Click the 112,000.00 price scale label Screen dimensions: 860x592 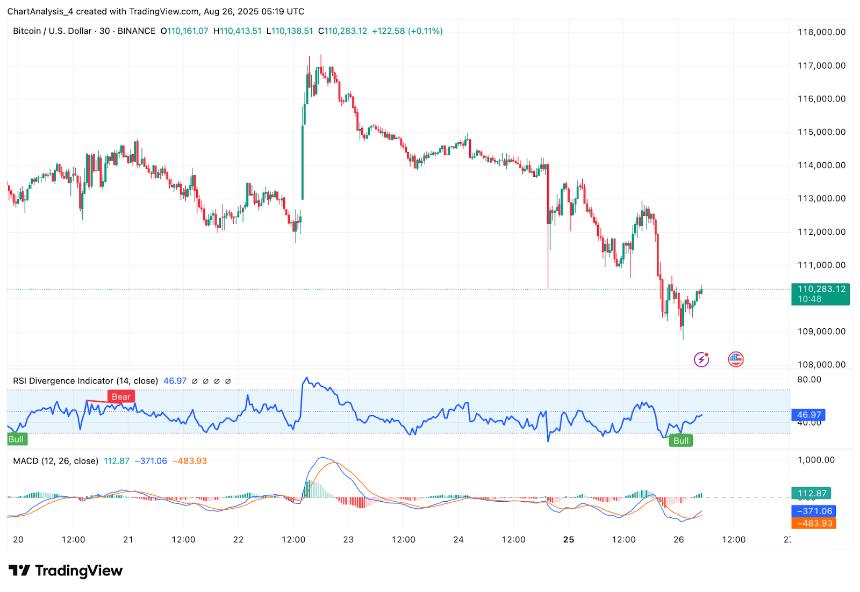coord(821,232)
